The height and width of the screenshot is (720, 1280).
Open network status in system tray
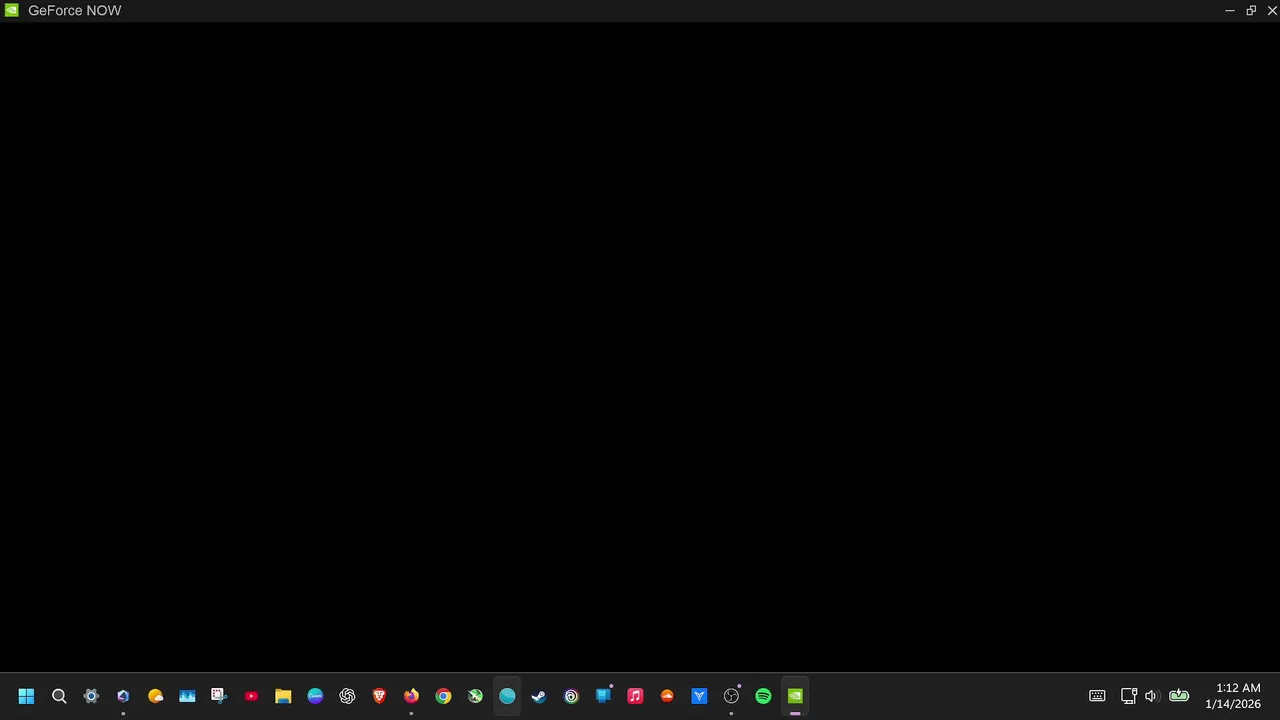(1128, 696)
